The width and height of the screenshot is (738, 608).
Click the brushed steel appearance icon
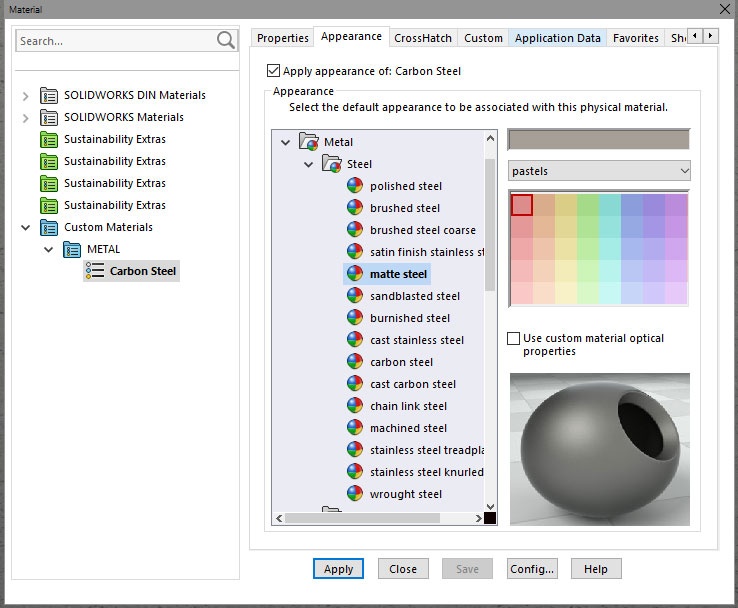(355, 208)
